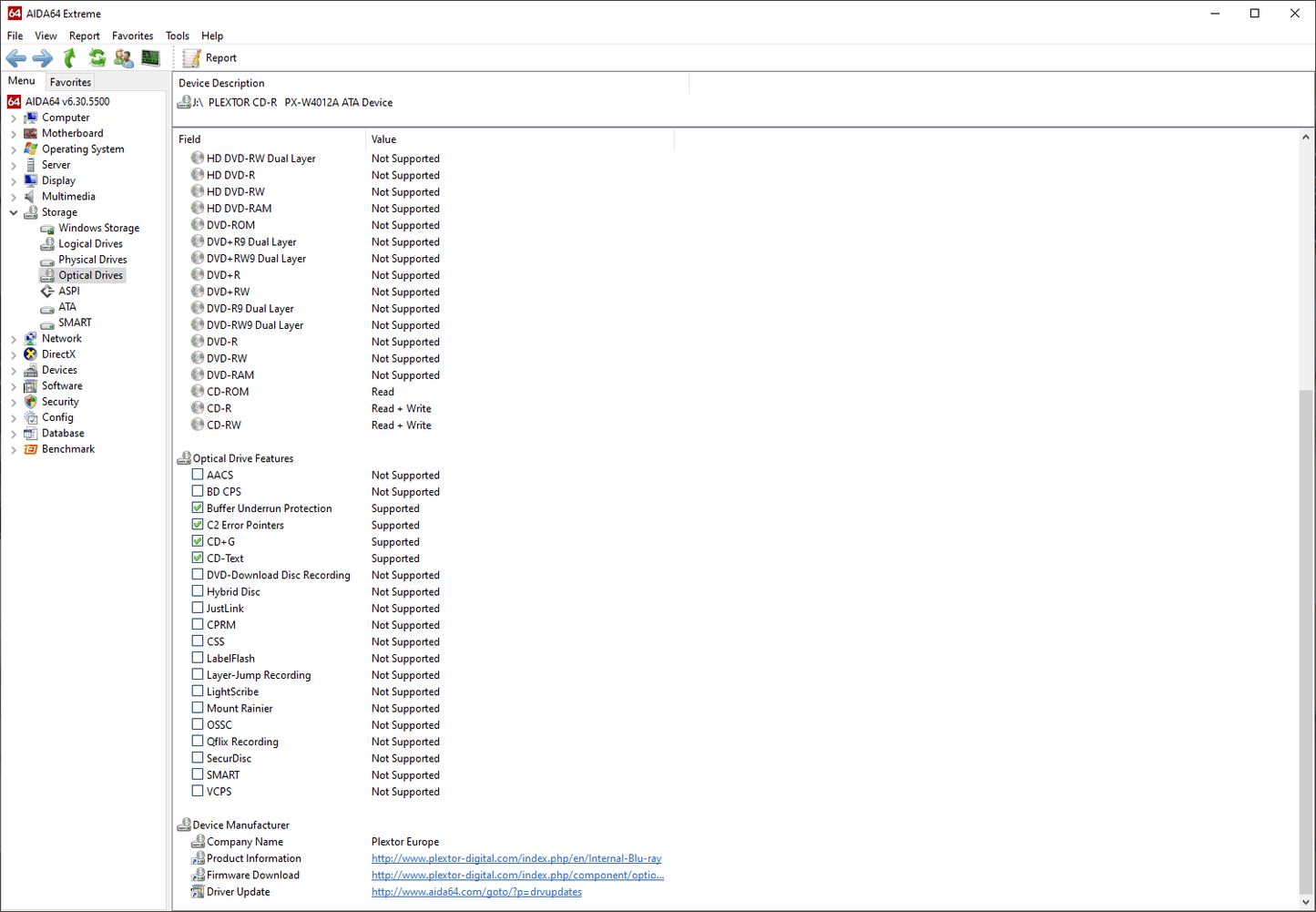This screenshot has width=1316, height=912.
Task: Expand the Network tree node
Action: coord(14,339)
